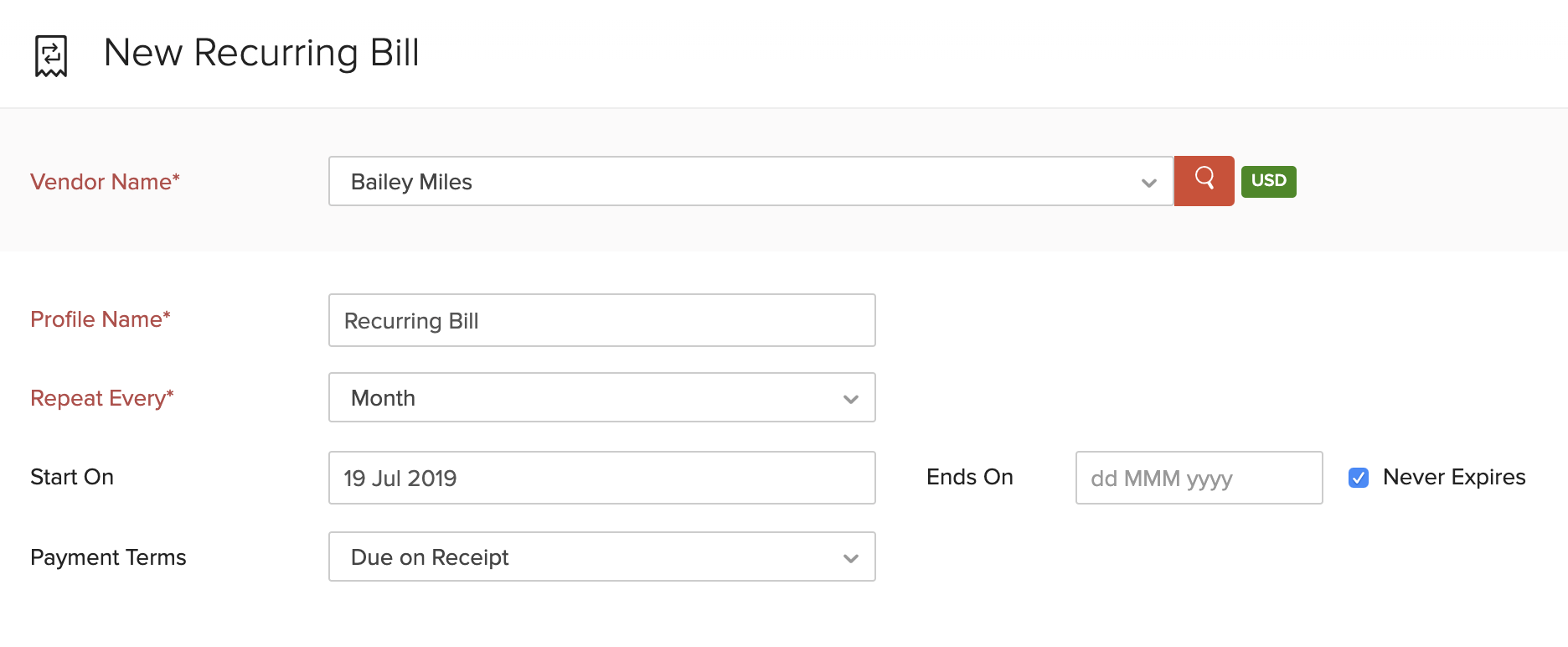Click the dropdown arrow on Repeat Every

(849, 398)
